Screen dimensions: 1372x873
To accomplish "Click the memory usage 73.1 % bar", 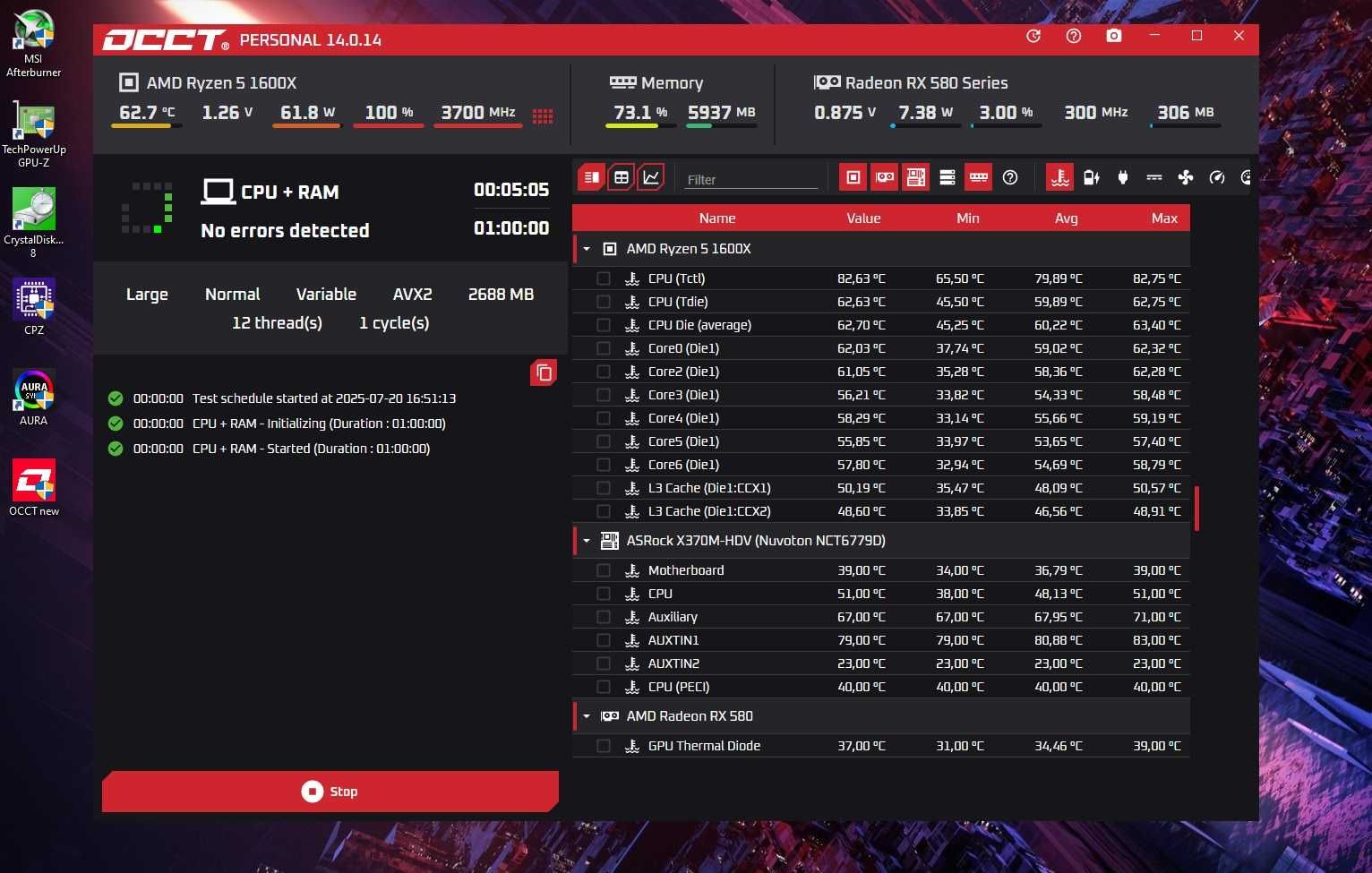I will pyautogui.click(x=641, y=125).
